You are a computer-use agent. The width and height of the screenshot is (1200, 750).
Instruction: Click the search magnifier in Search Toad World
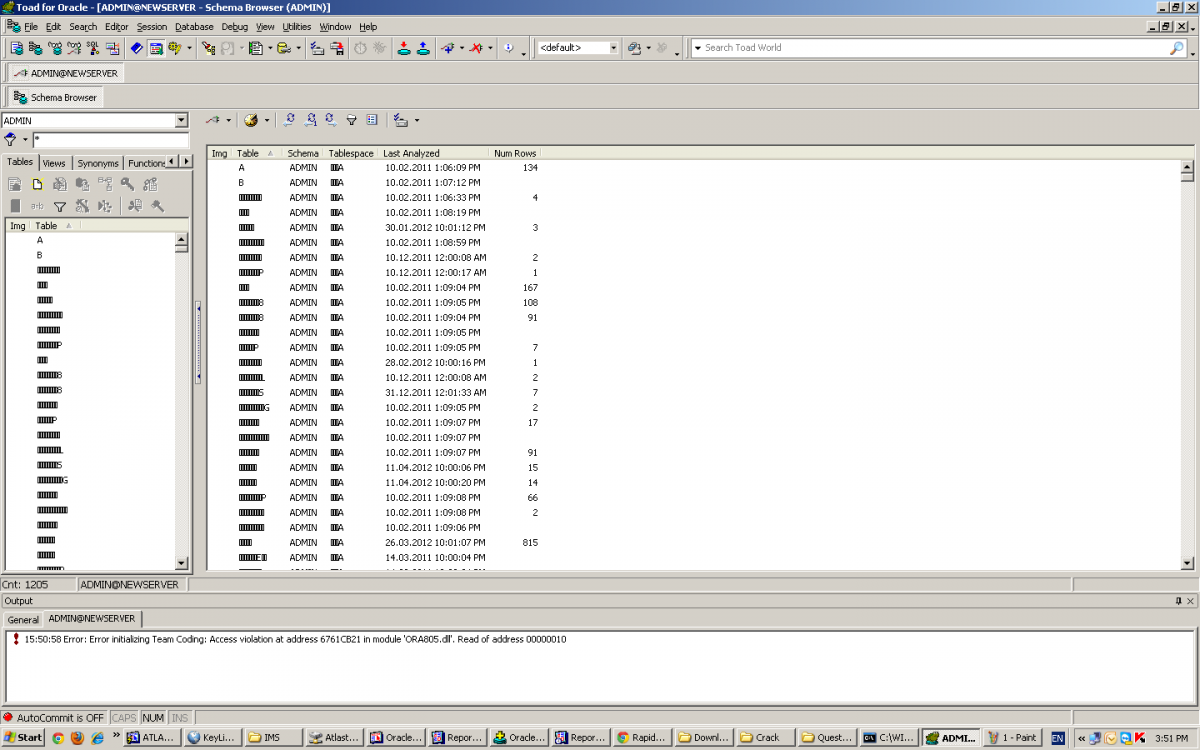pyautogui.click(x=1177, y=48)
